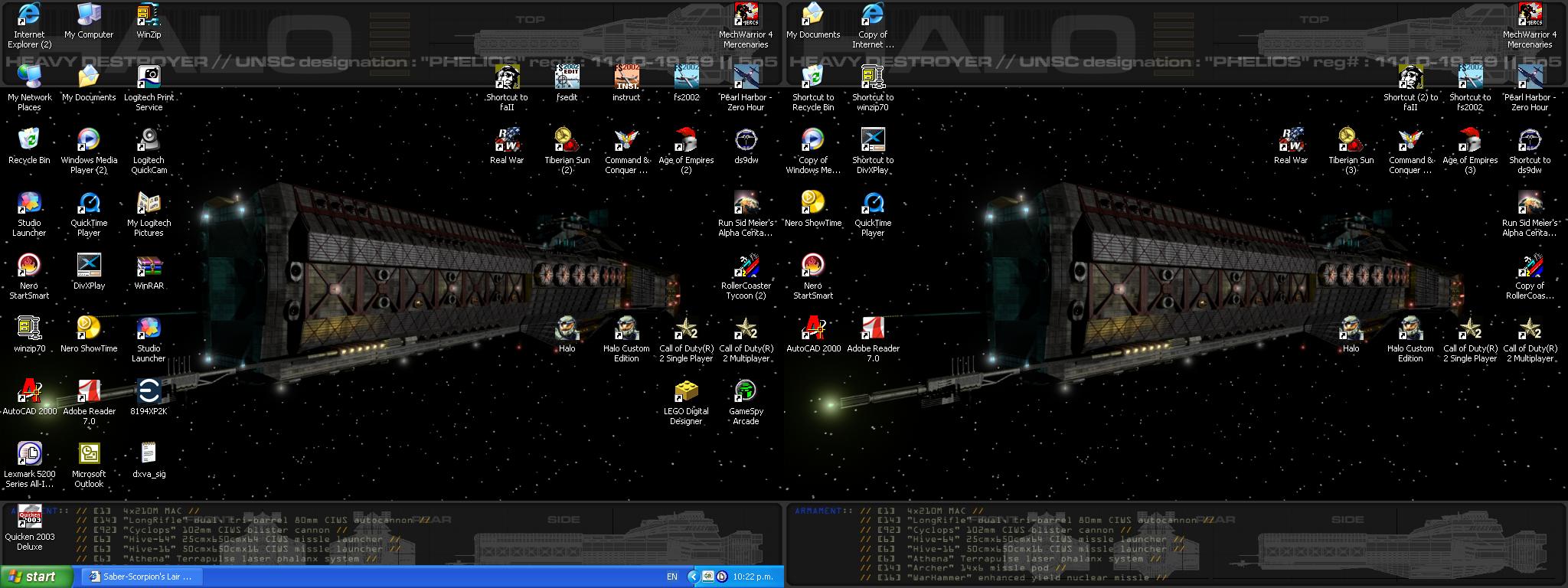Select Shortcut (2) to faII icon
This screenshot has width=1568, height=588.
tap(1410, 88)
